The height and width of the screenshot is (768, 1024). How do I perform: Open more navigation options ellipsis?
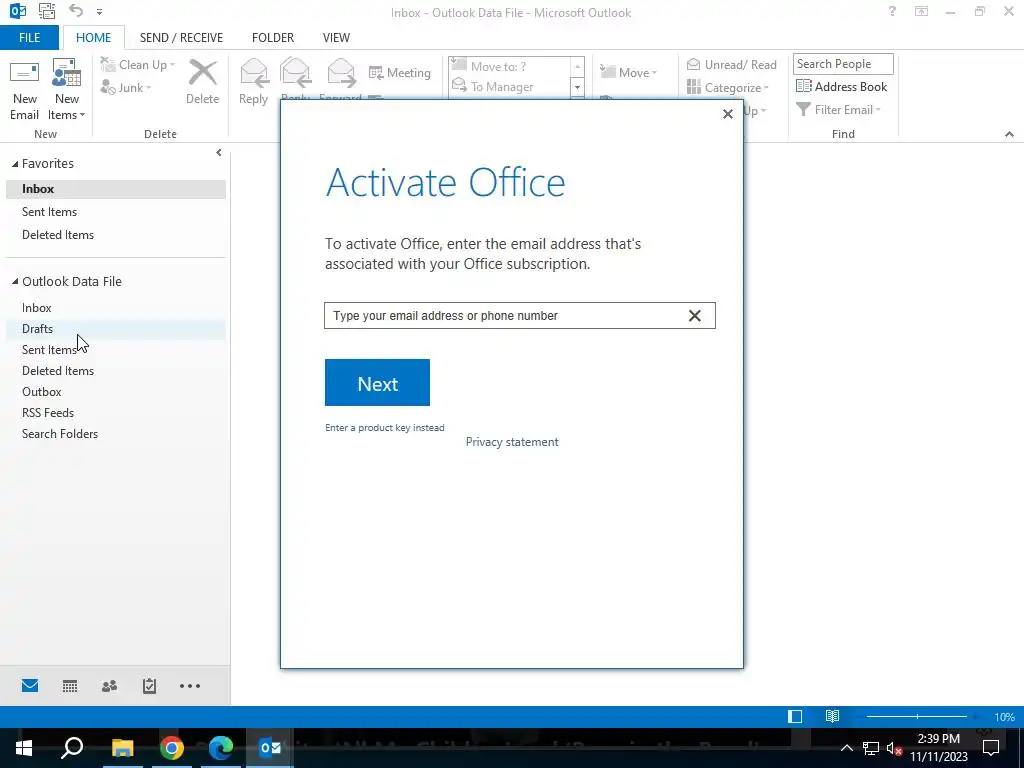point(190,686)
